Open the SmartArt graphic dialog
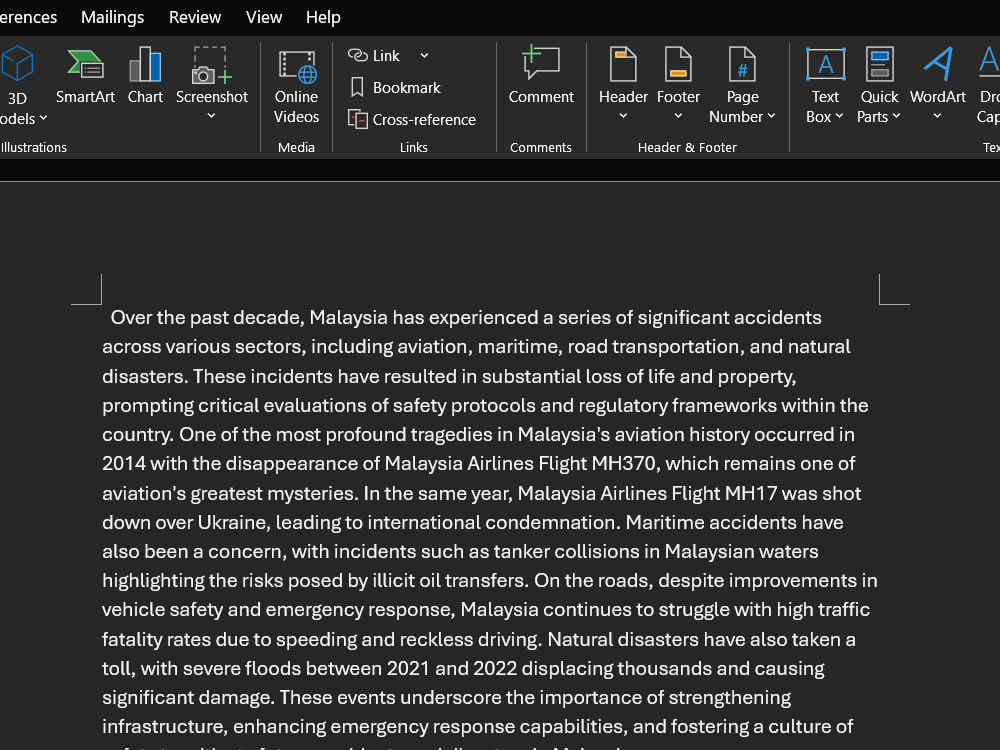 [85, 75]
